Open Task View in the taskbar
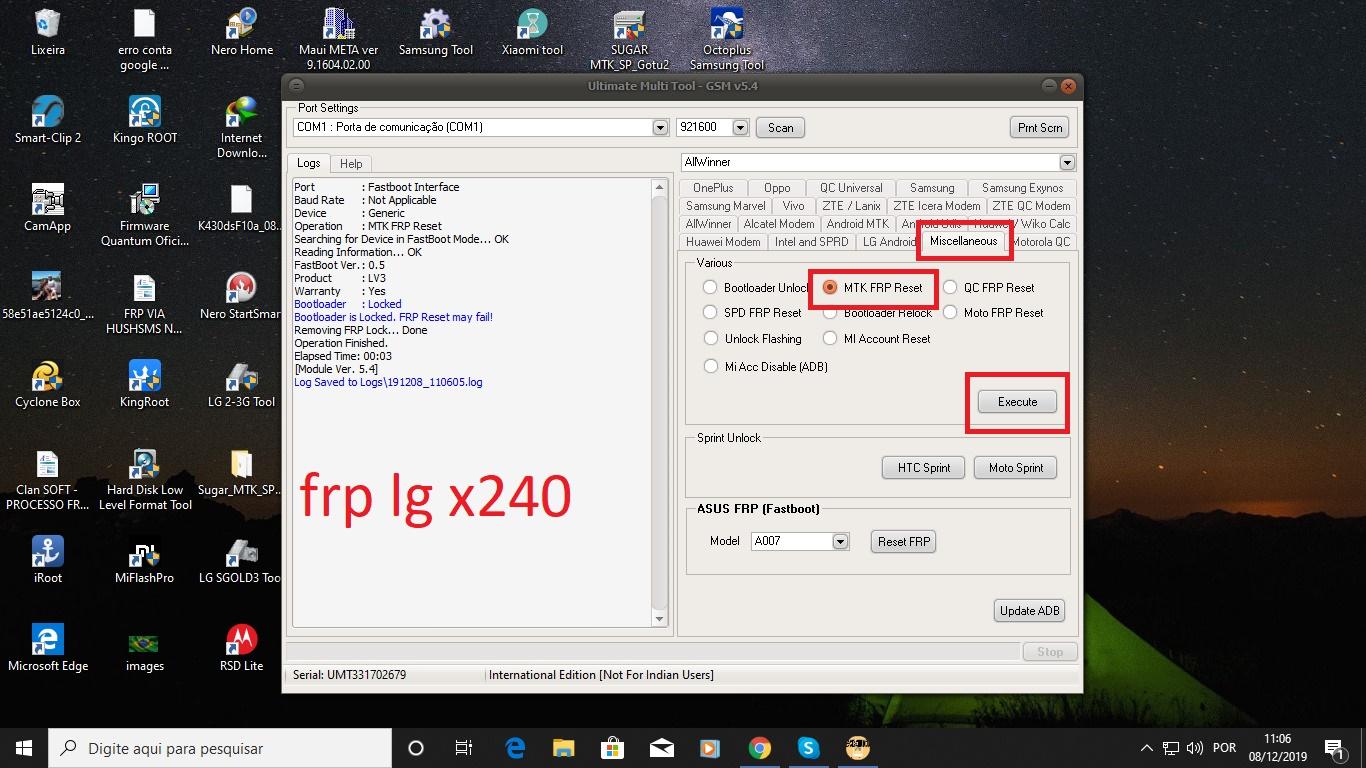Viewport: 1366px width, 768px height. 464,748
